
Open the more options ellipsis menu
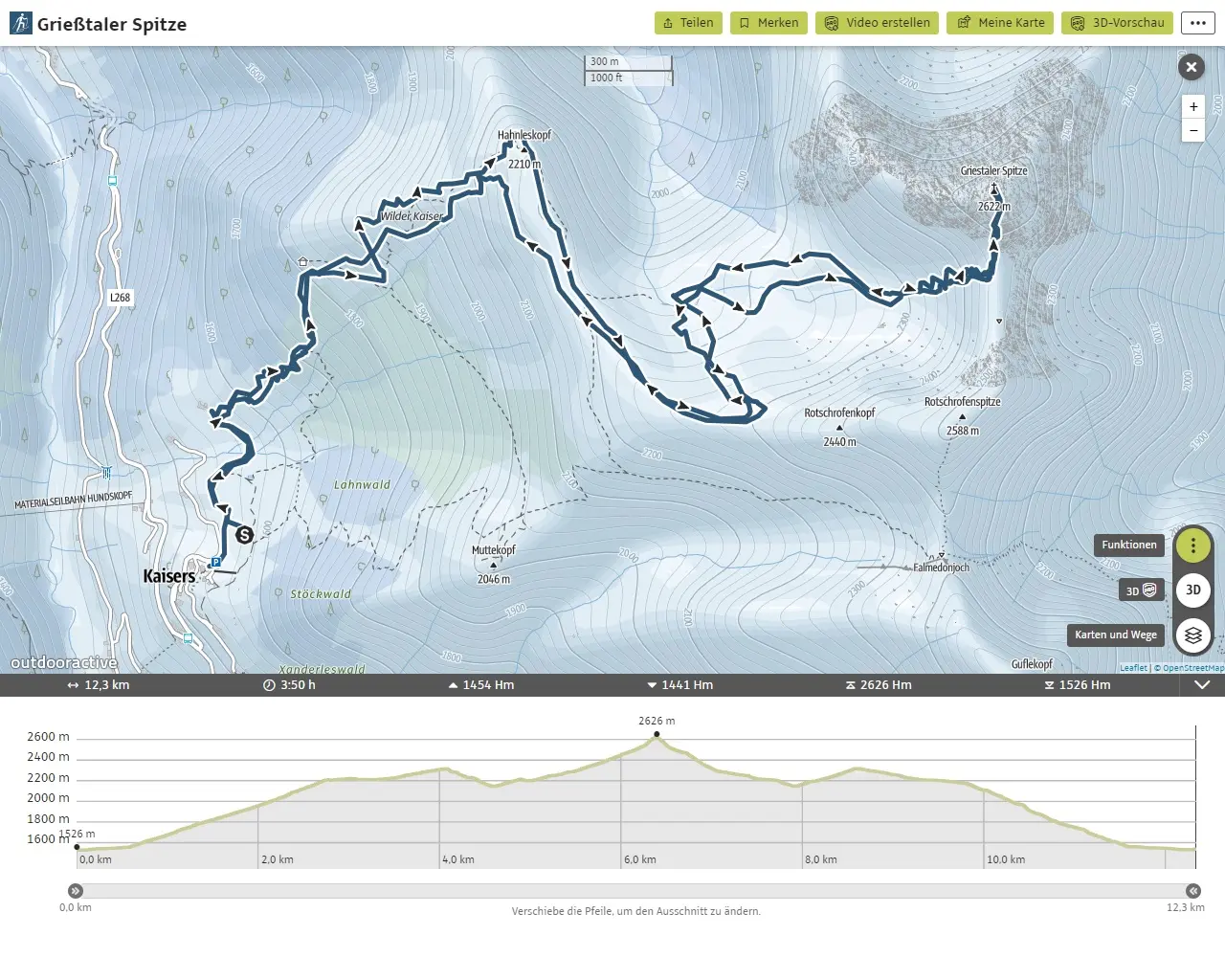coord(1197,23)
